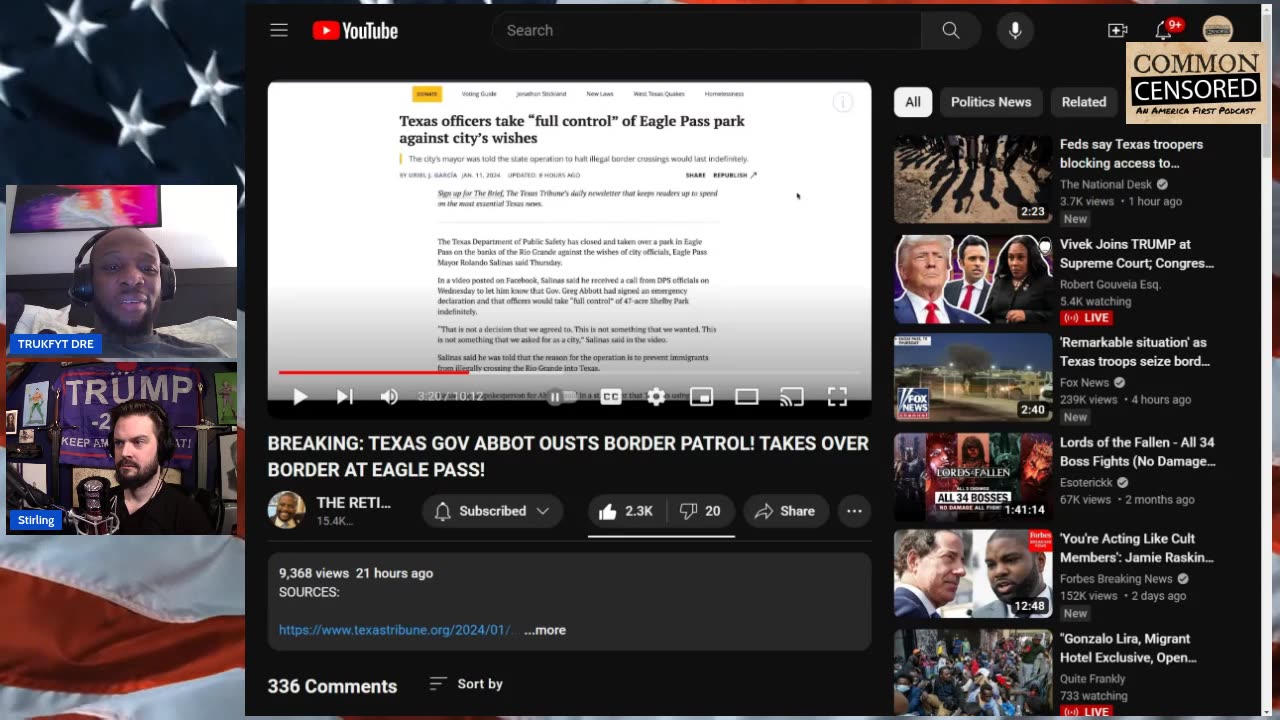The width and height of the screenshot is (1280, 720).
Task: Open THE RETI... channel name link
Action: point(353,502)
